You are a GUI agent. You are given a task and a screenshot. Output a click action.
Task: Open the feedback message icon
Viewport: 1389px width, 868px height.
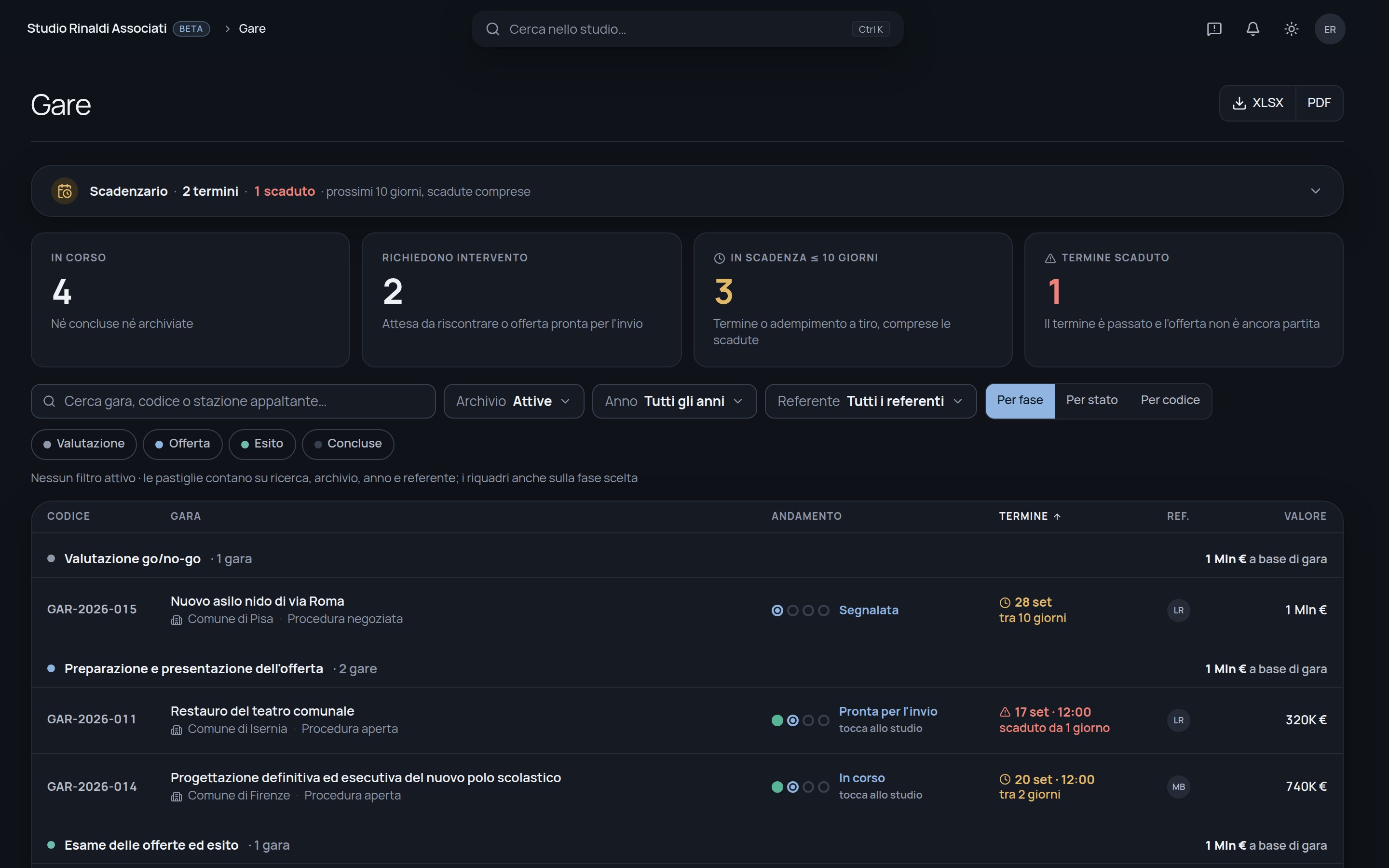1214,29
